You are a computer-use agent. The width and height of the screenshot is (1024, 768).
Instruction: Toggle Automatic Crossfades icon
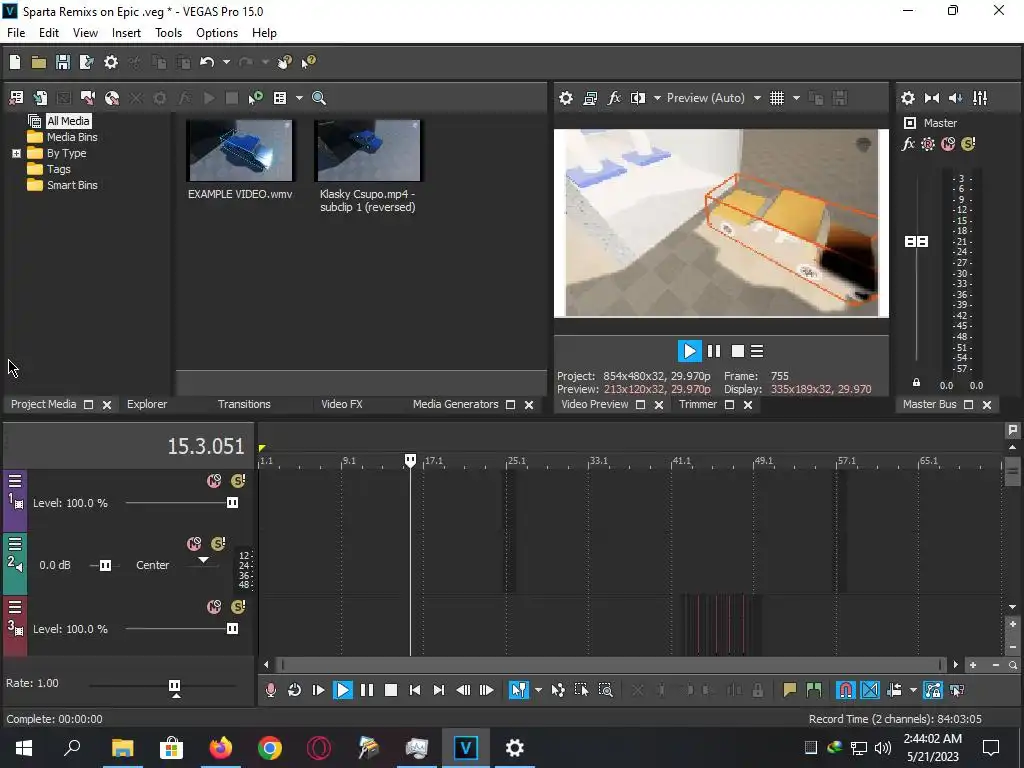click(x=870, y=690)
